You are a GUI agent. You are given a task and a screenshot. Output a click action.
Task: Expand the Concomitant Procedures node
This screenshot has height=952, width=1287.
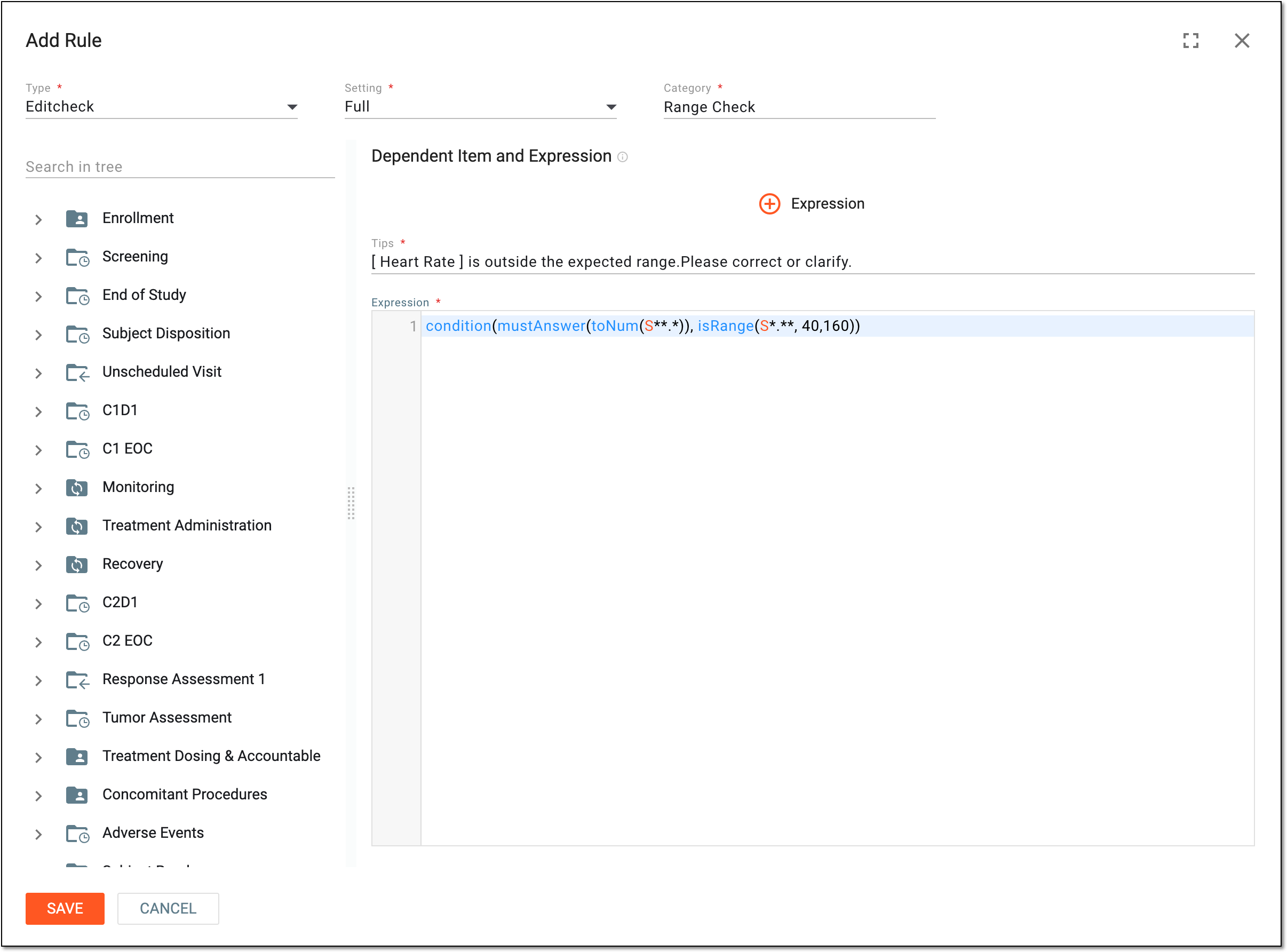click(x=38, y=796)
